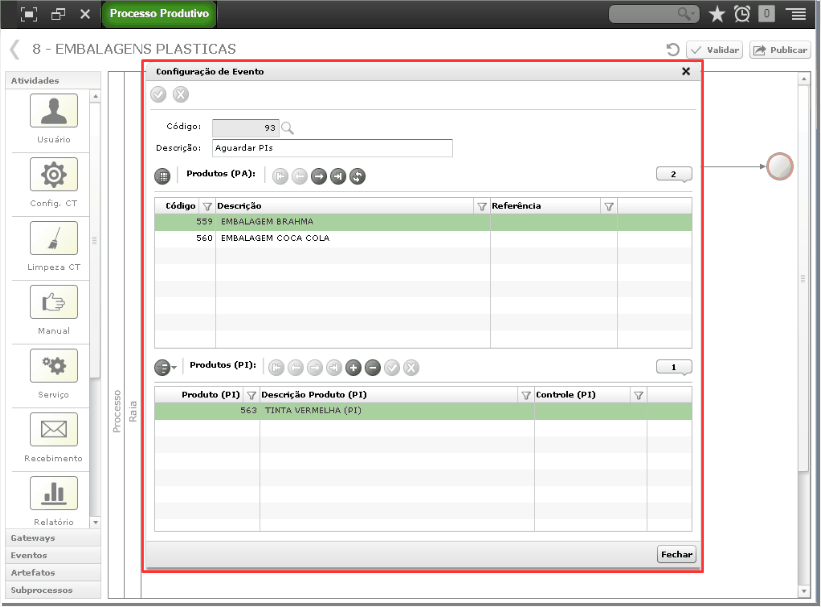
Task: Click the Descrição input field
Action: coord(332,148)
